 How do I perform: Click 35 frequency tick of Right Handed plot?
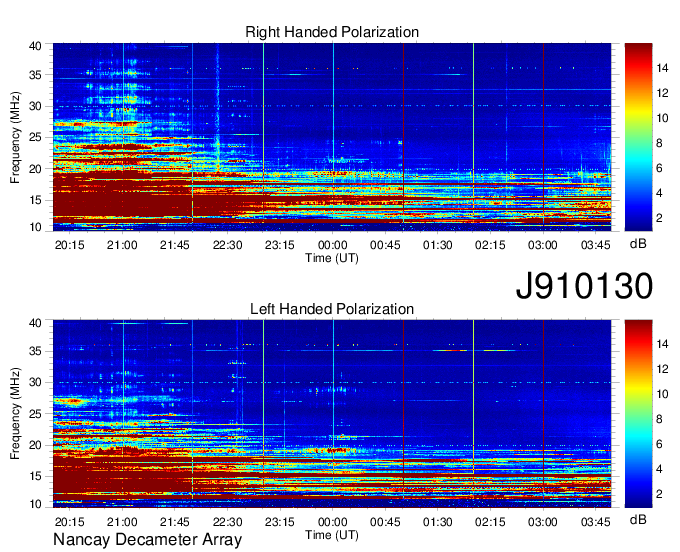tap(36, 75)
